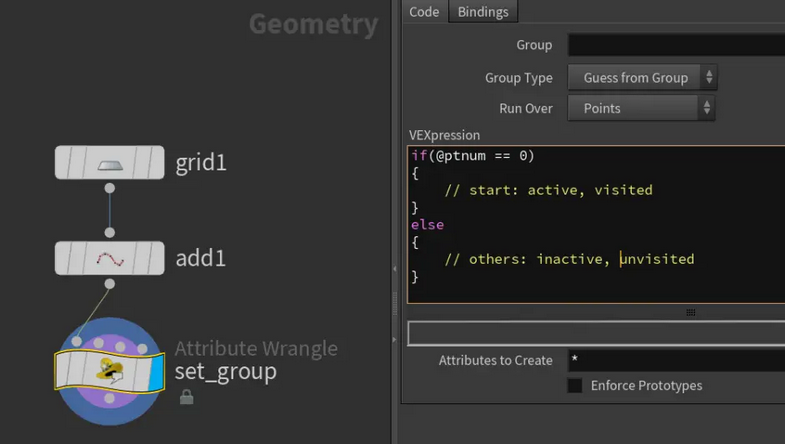Image resolution: width=785 pixels, height=444 pixels.
Task: Click the VEXpression editor resize grip icon
Action: 690,313
